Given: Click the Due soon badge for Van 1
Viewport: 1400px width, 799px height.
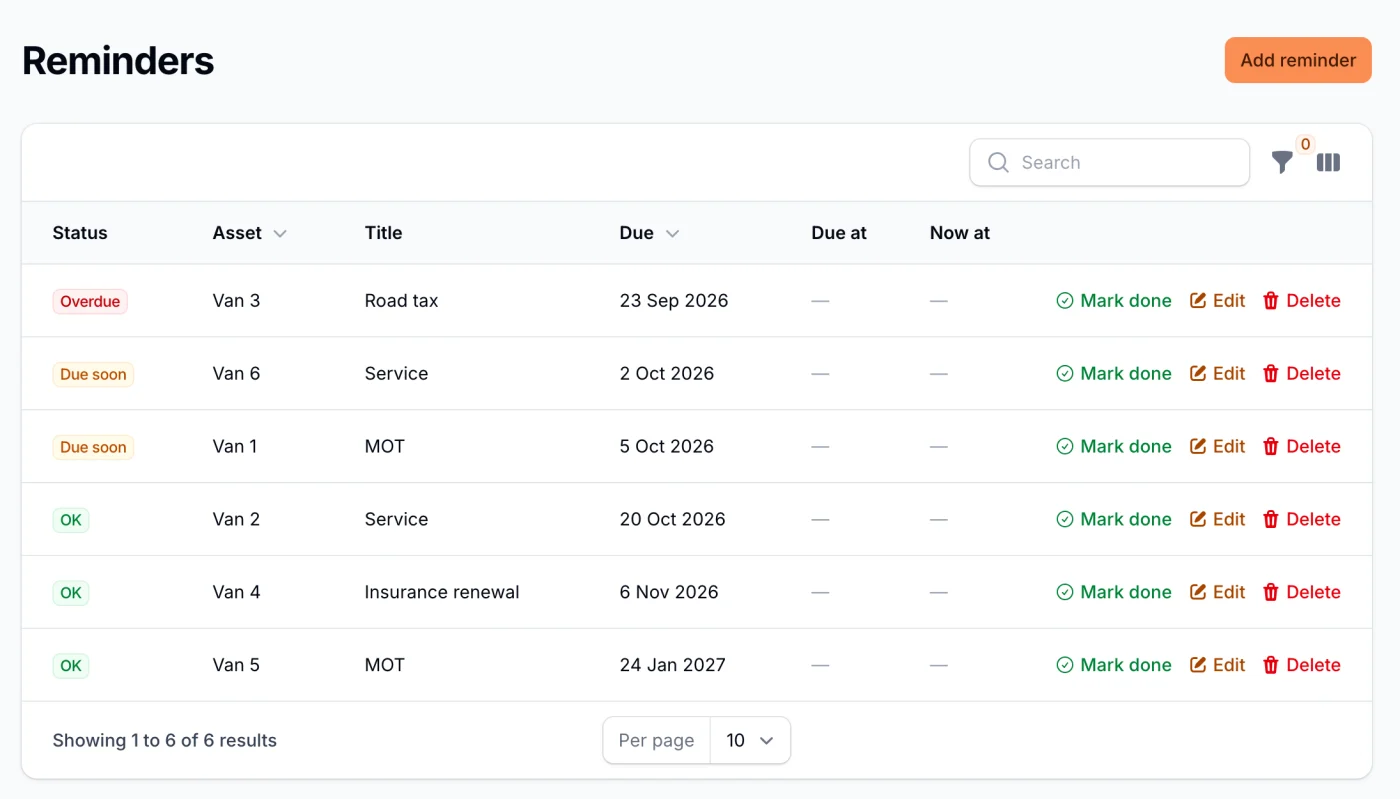Looking at the screenshot, I should tap(93, 448).
